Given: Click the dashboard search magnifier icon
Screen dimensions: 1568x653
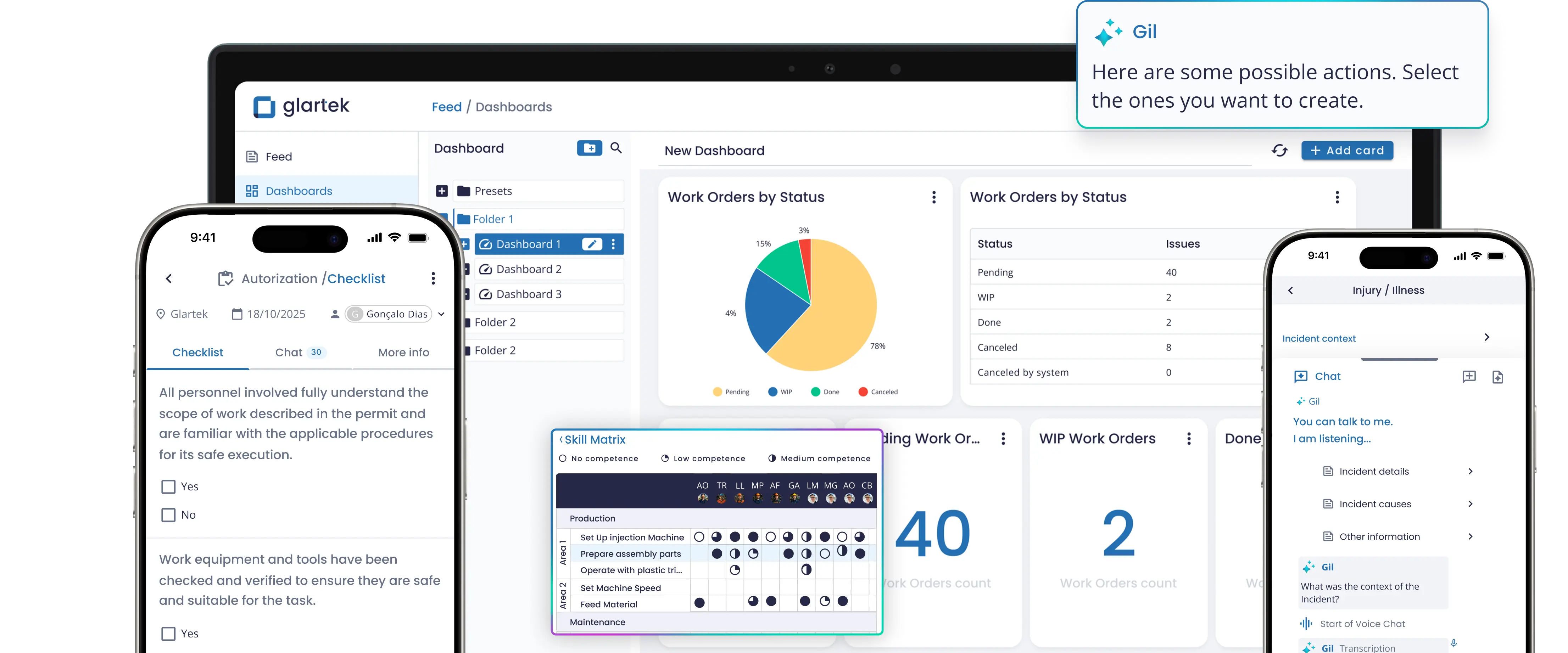Looking at the screenshot, I should pos(616,148).
